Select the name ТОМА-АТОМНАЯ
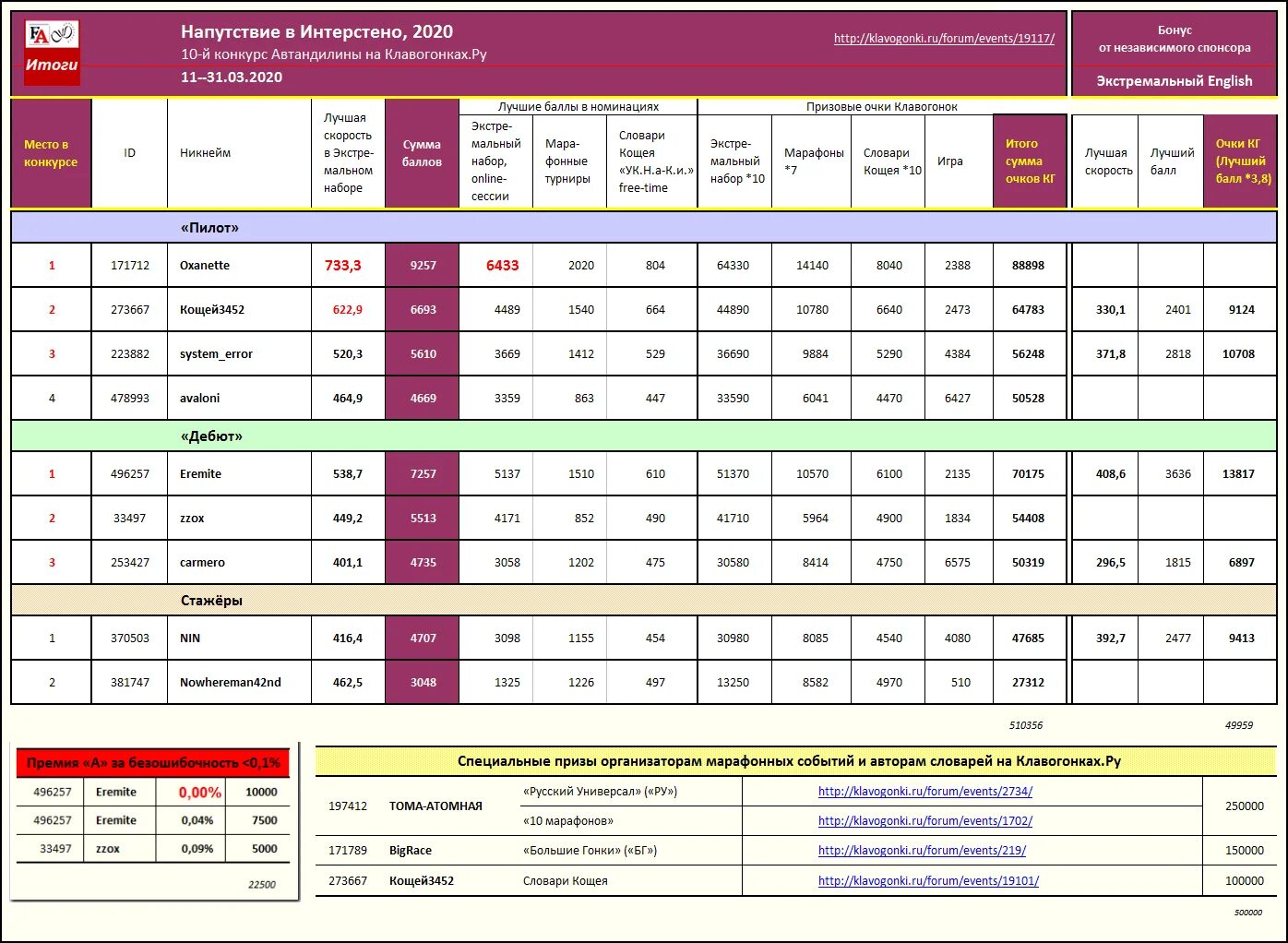The image size is (1288, 943). point(435,806)
